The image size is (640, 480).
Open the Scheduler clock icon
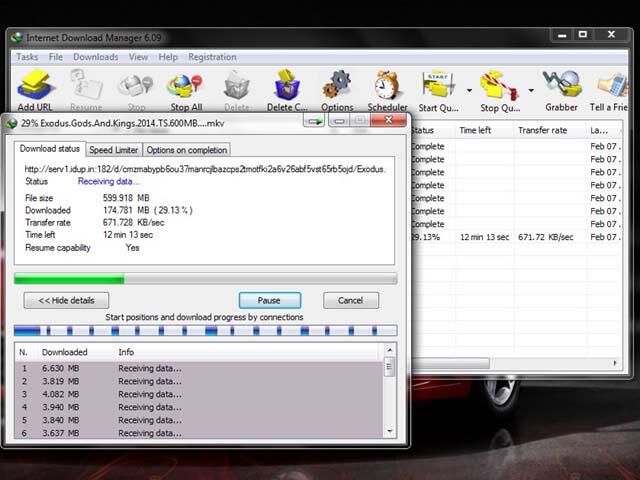pos(387,90)
